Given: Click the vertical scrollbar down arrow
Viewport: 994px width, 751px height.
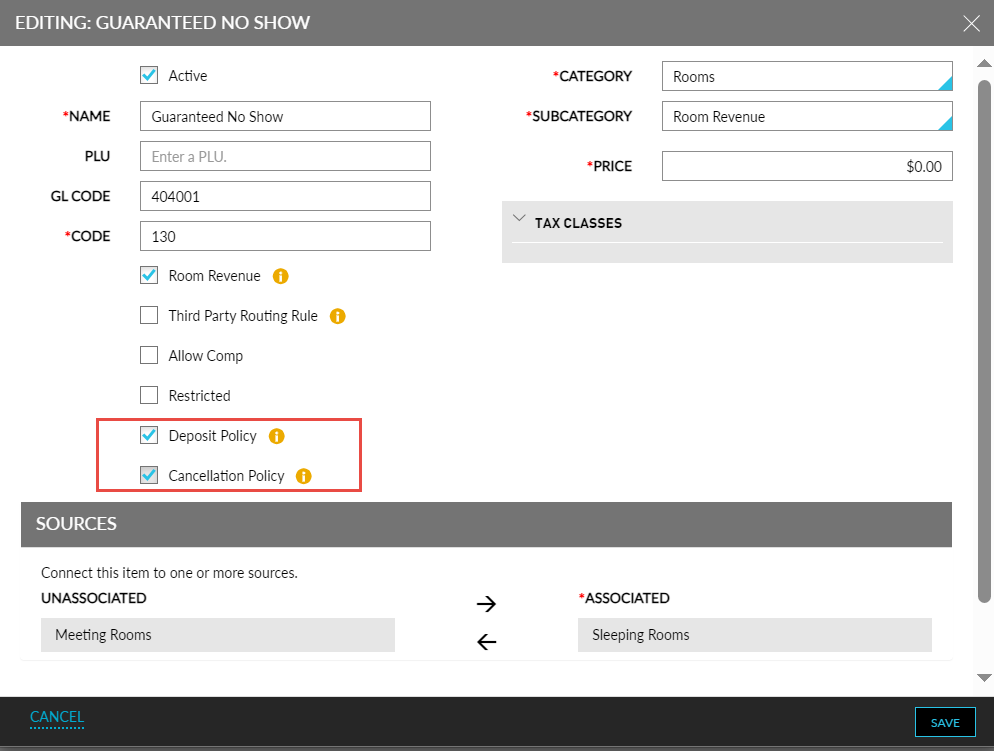Looking at the screenshot, I should 984,677.
